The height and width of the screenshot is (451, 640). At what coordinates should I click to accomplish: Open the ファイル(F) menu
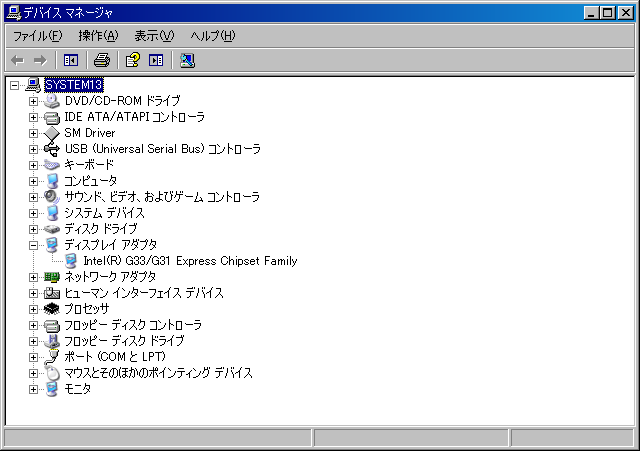tap(38, 36)
